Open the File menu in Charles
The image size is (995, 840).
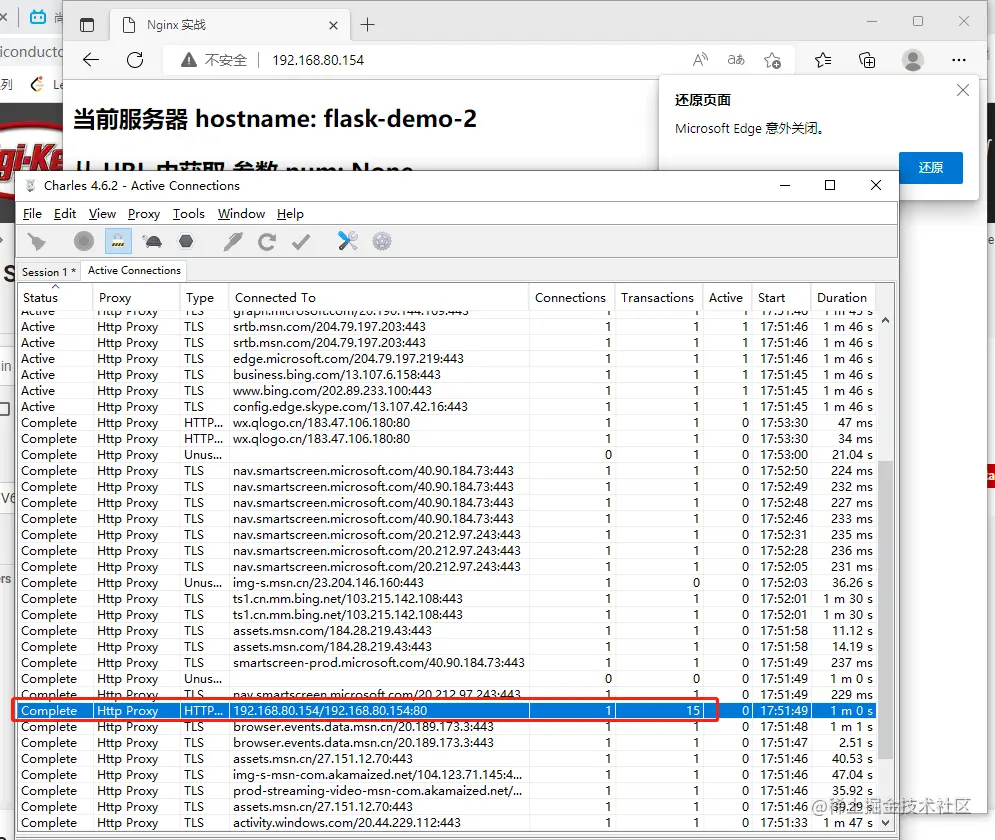coord(32,214)
